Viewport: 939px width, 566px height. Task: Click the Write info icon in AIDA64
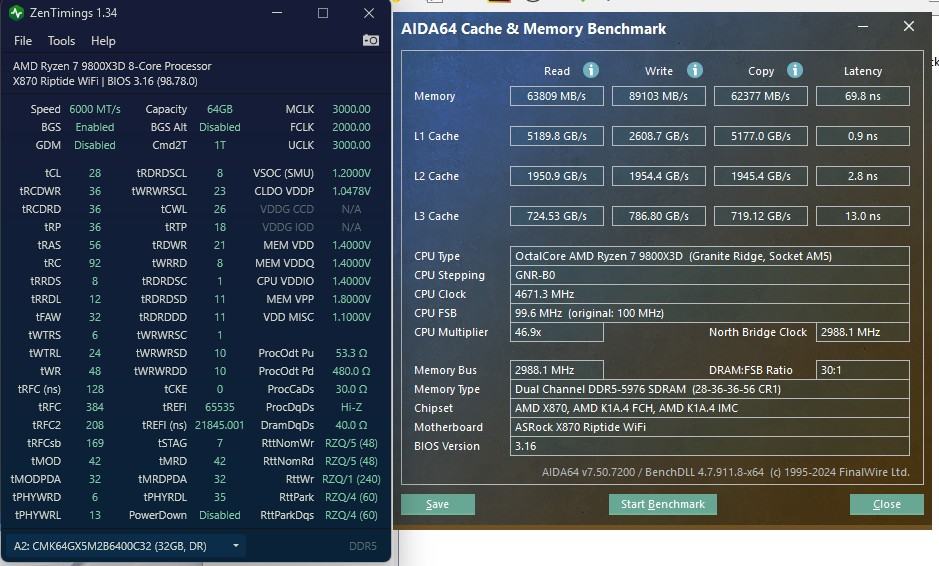694,70
